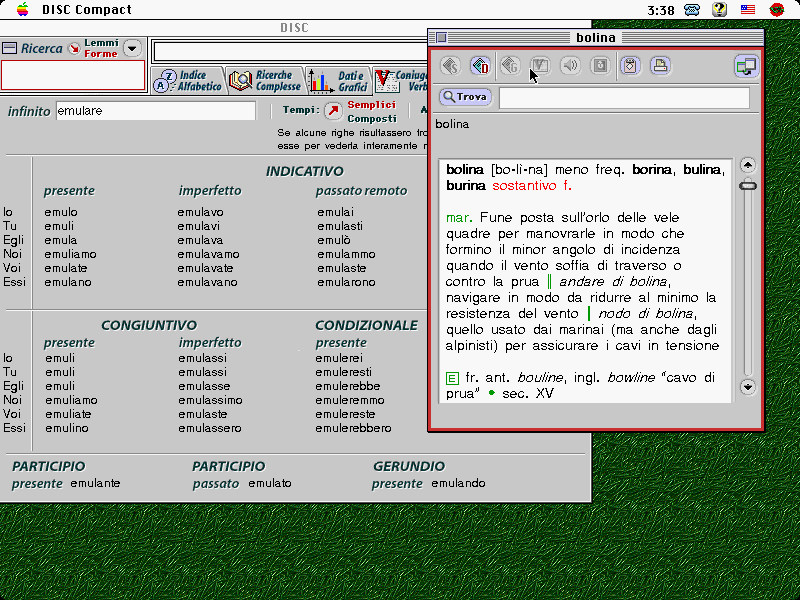Viewport: 800px width, 600px height.
Task: Click the red application switcher icon in menu bar
Action: (777, 9)
